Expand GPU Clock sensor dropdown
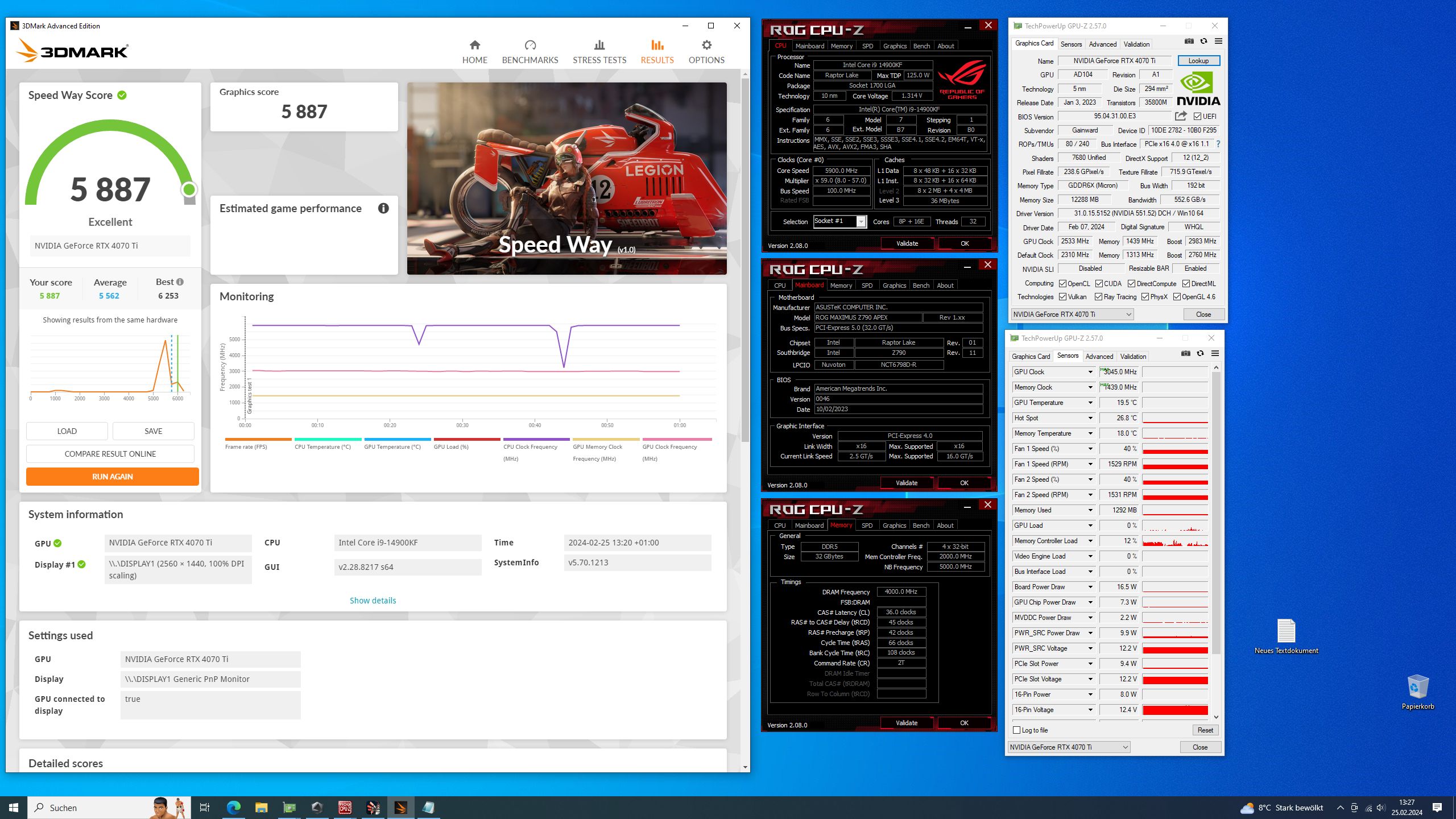This screenshot has height=819, width=1456. (1090, 372)
